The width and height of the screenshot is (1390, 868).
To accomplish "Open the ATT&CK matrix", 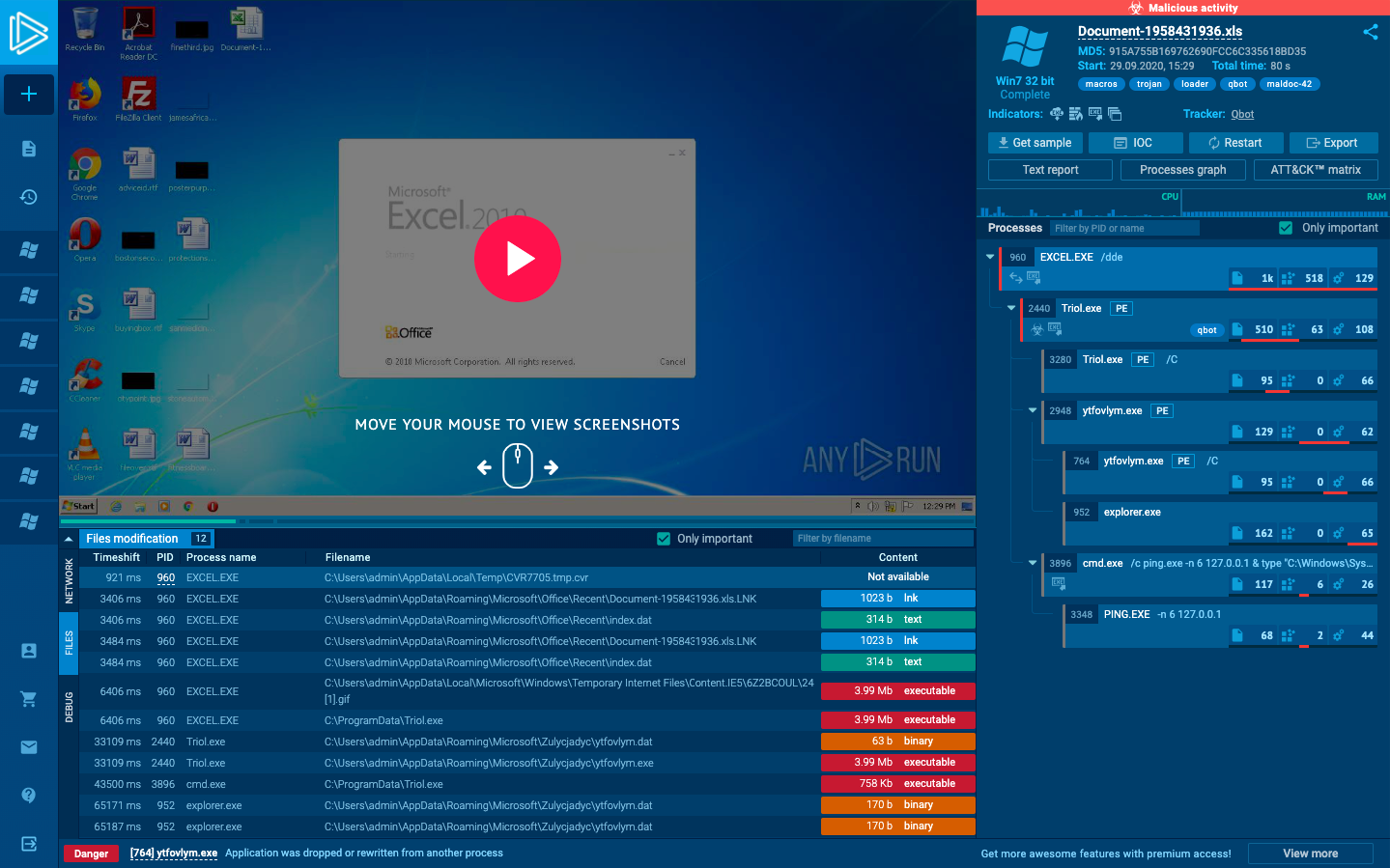I will [1316, 170].
